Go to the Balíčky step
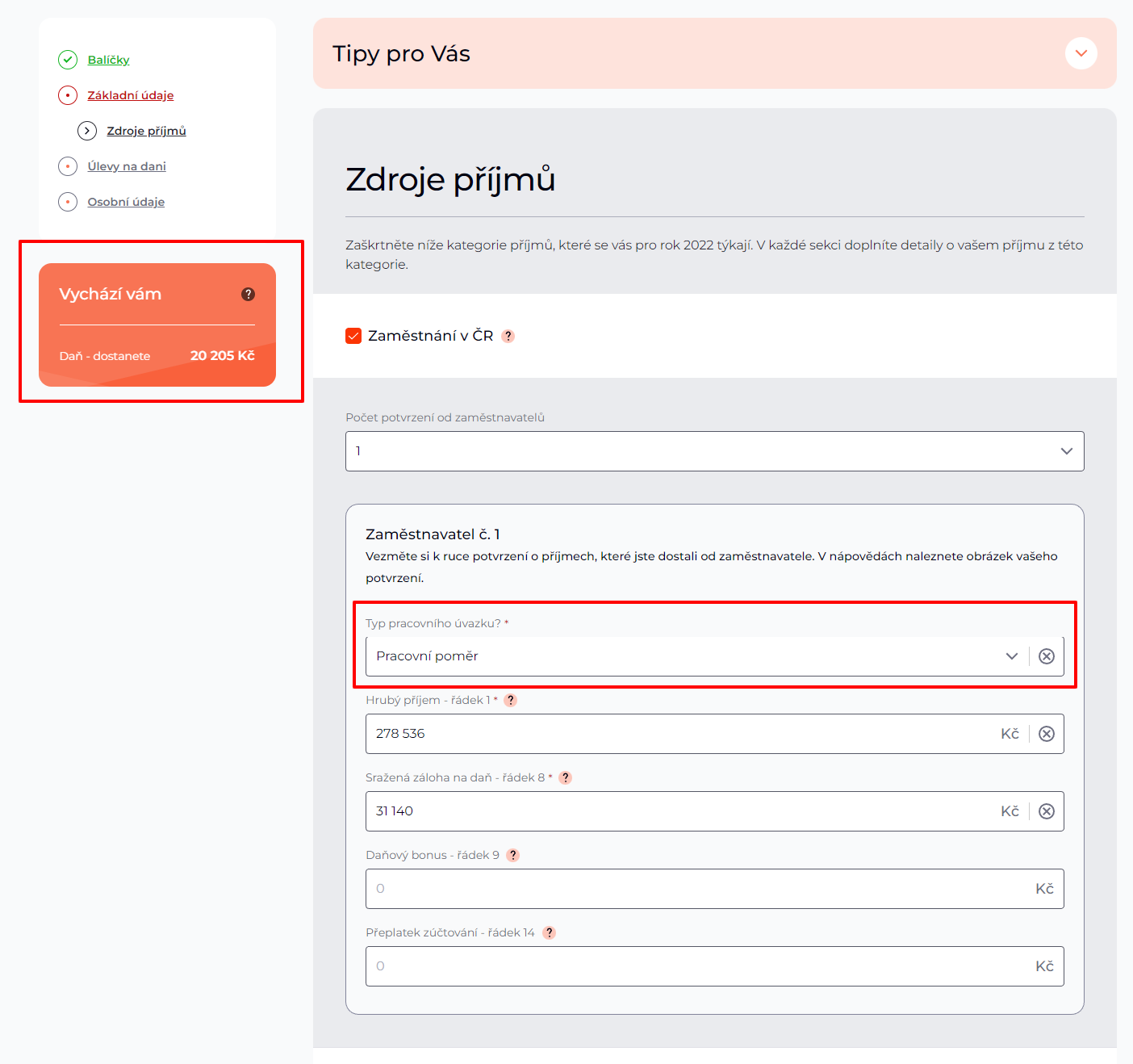 pos(108,60)
